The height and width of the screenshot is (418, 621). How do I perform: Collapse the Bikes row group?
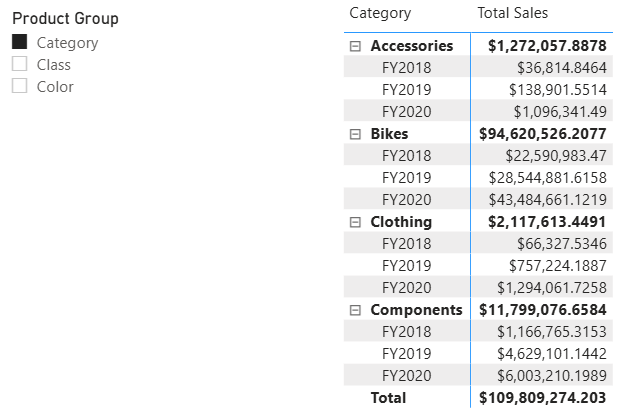[355, 134]
